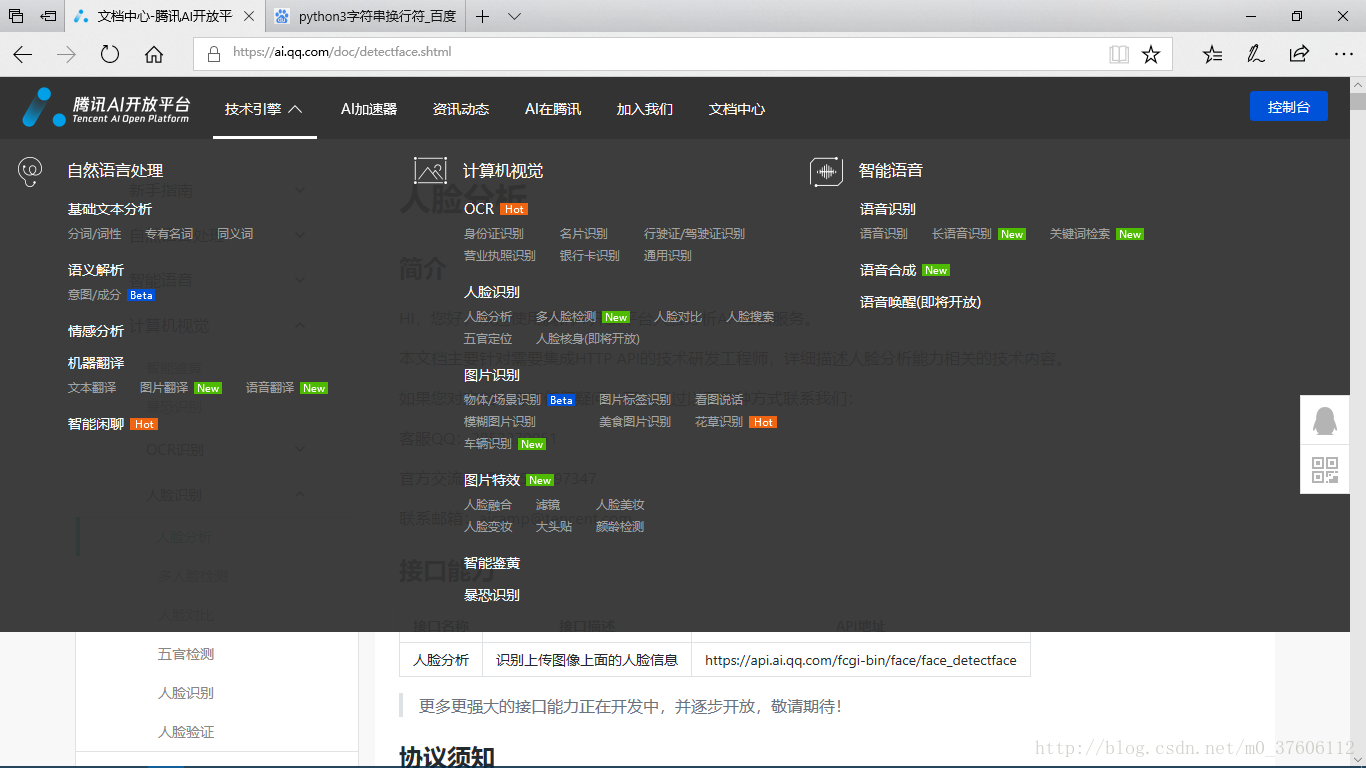This screenshot has height=768, width=1366.
Task: Open browser Settings and more menu
Action: pyautogui.click(x=1342, y=54)
